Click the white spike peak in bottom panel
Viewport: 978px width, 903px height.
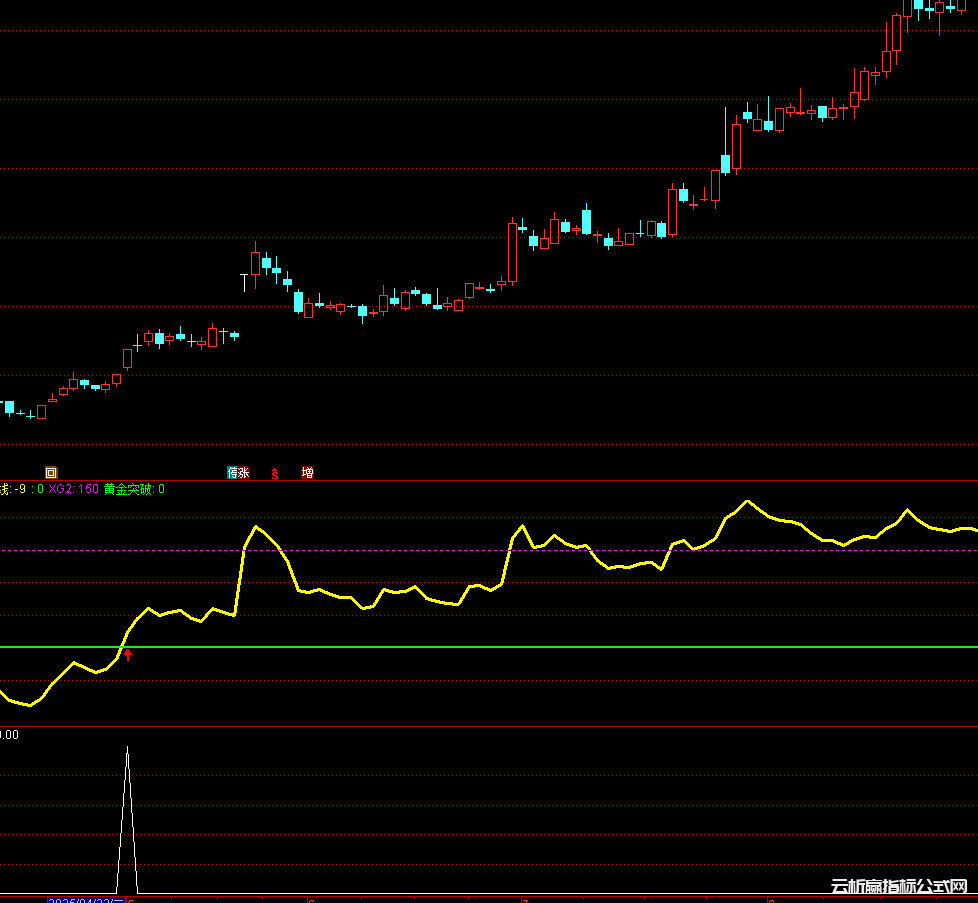[127, 747]
